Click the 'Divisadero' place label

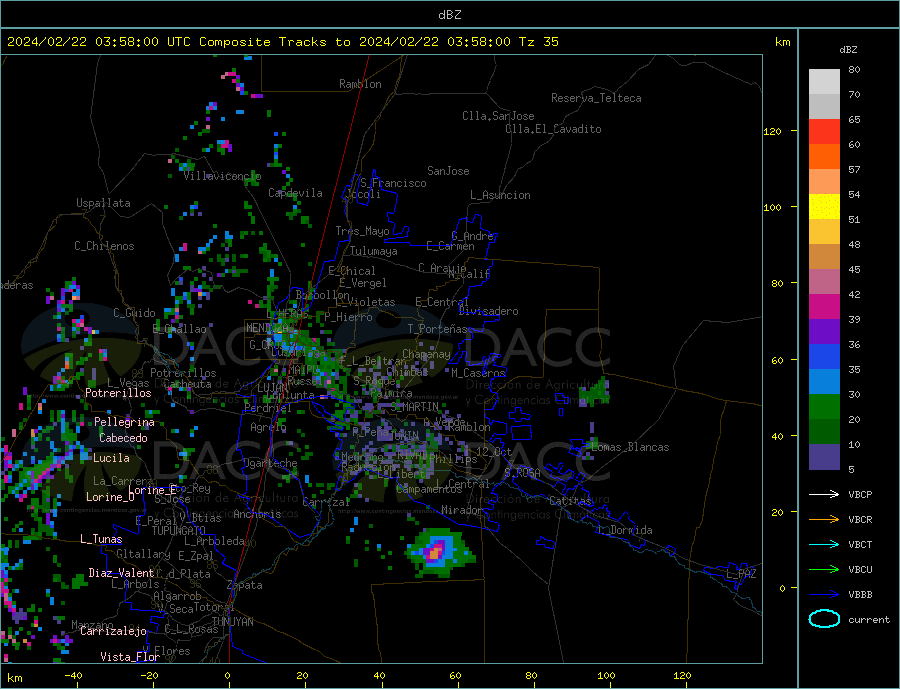488,311
